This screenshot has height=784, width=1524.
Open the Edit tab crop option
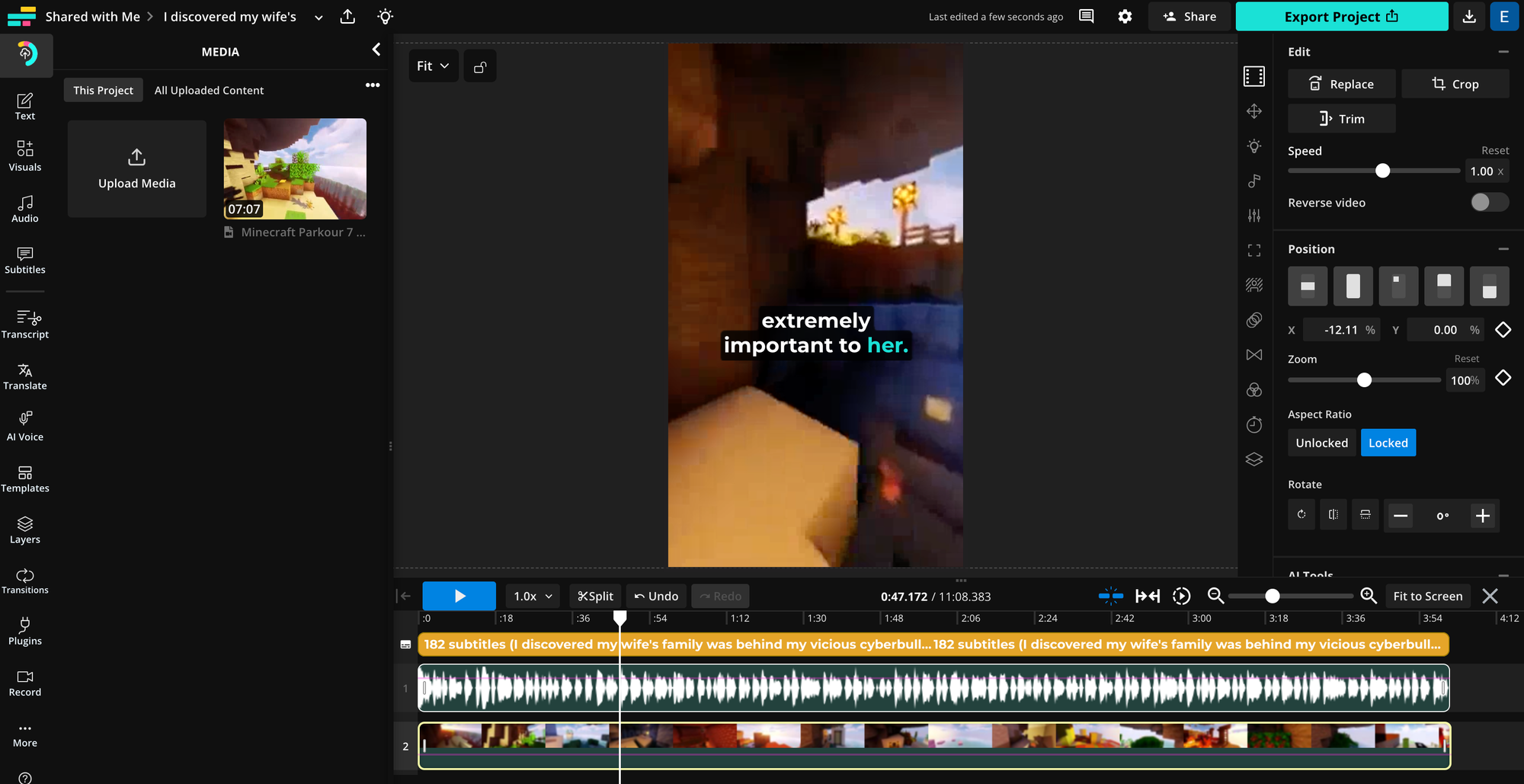point(1455,84)
